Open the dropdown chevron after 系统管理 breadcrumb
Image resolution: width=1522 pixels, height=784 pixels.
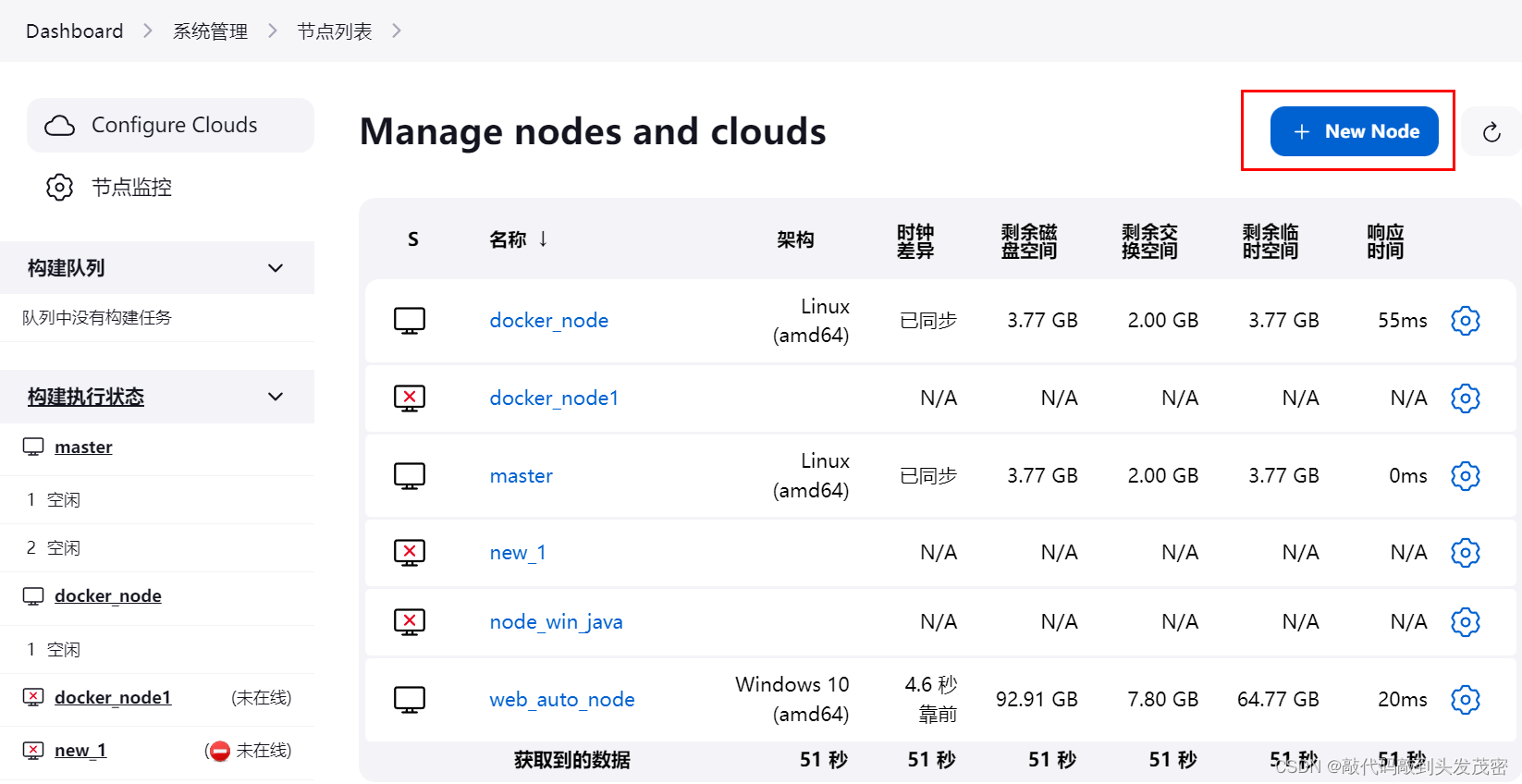[x=273, y=31]
